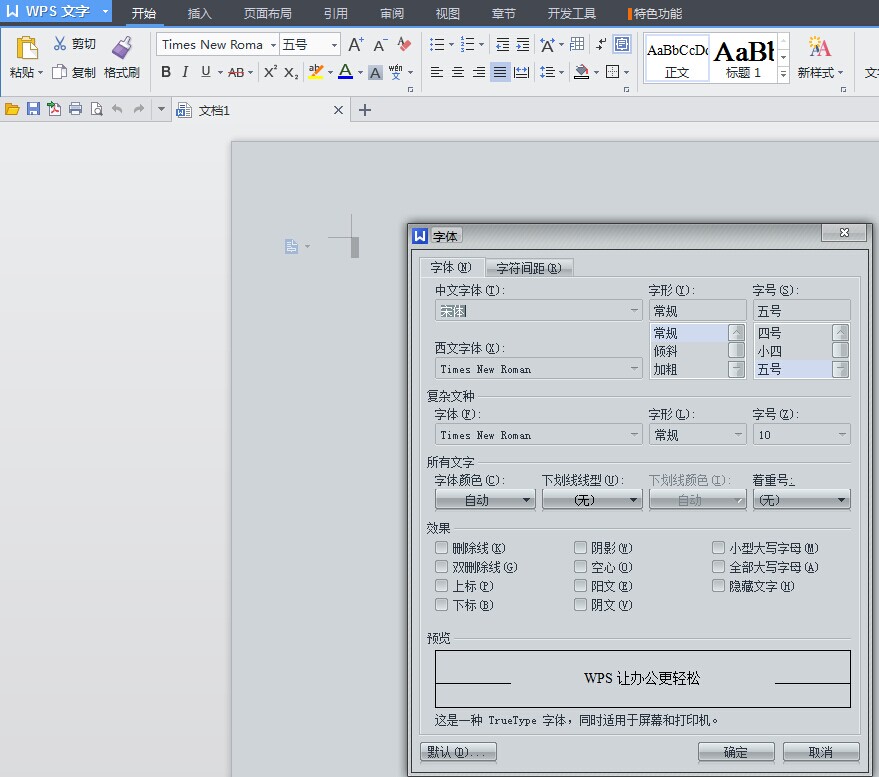Screen dimensions: 879x777
Task: Click the Save disk icon
Action: pos(33,109)
